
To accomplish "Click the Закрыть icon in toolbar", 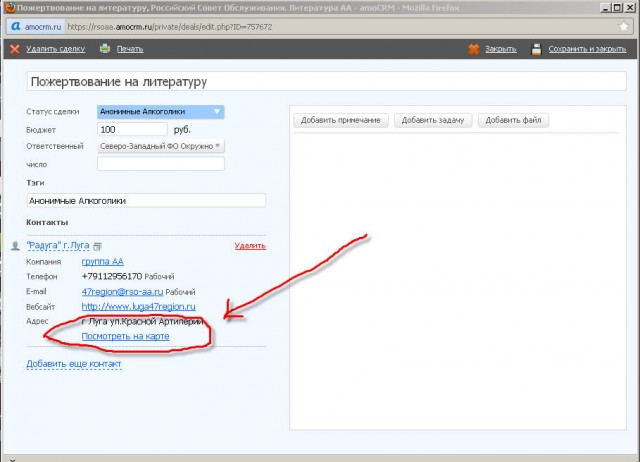I will [x=474, y=48].
